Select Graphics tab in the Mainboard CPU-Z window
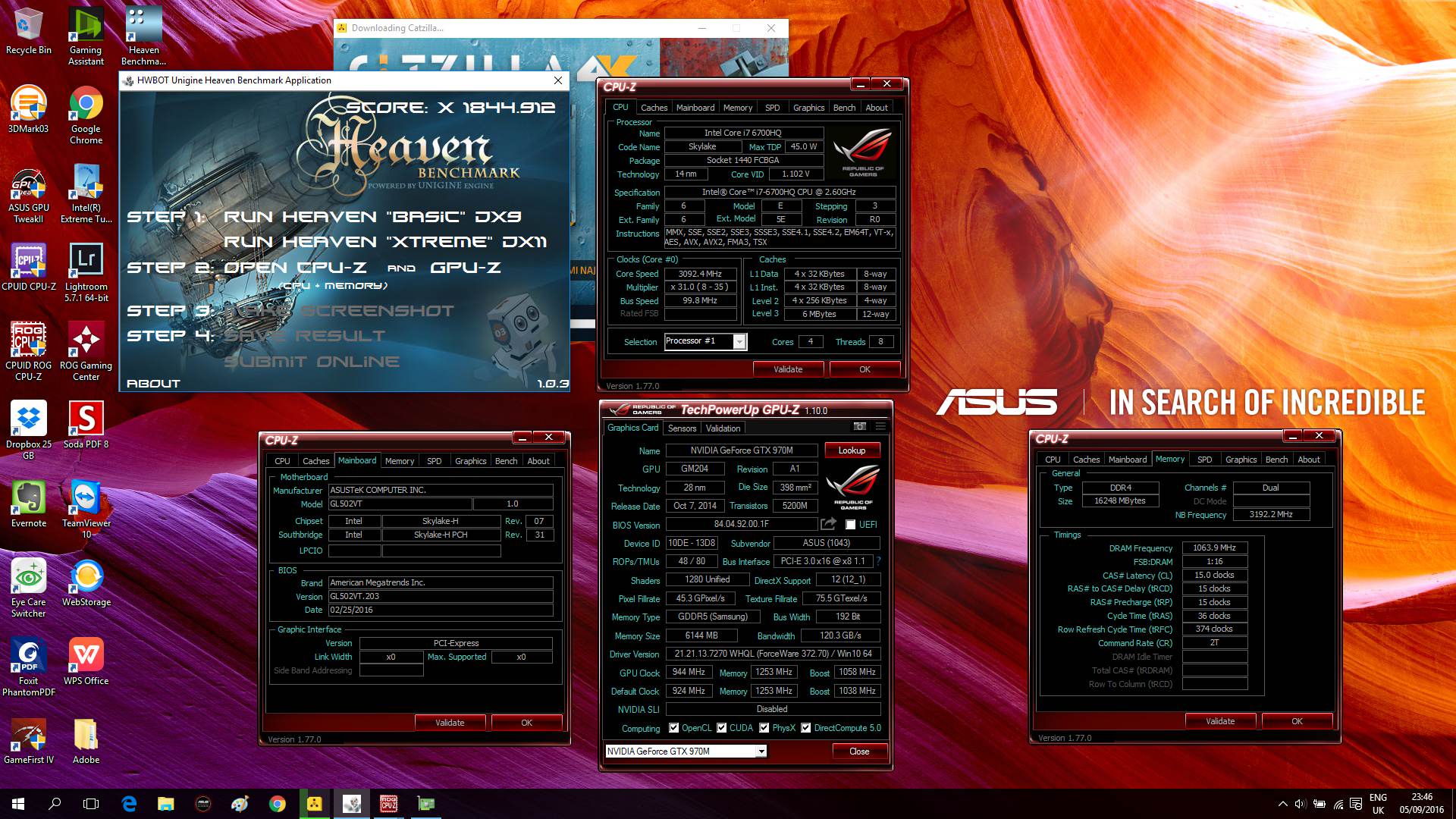The image size is (1456, 819). tap(470, 461)
